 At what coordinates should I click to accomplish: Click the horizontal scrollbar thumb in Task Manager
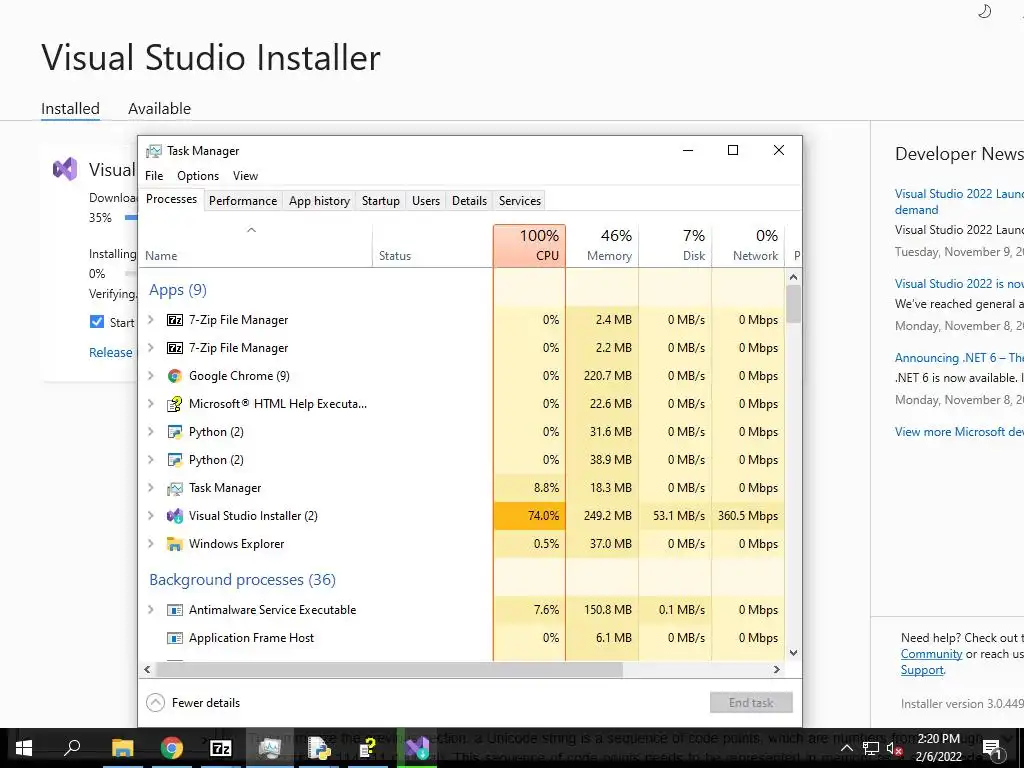pyautogui.click(x=390, y=669)
